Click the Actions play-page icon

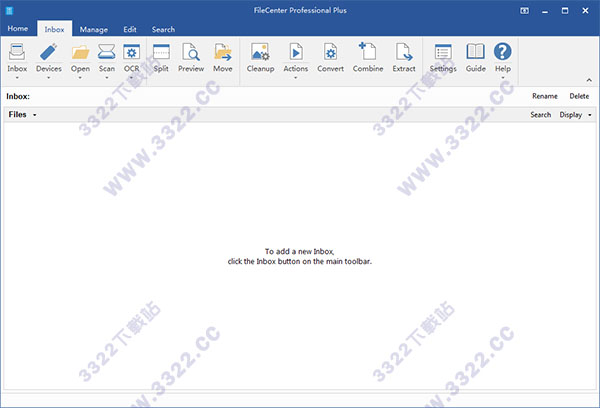296,52
